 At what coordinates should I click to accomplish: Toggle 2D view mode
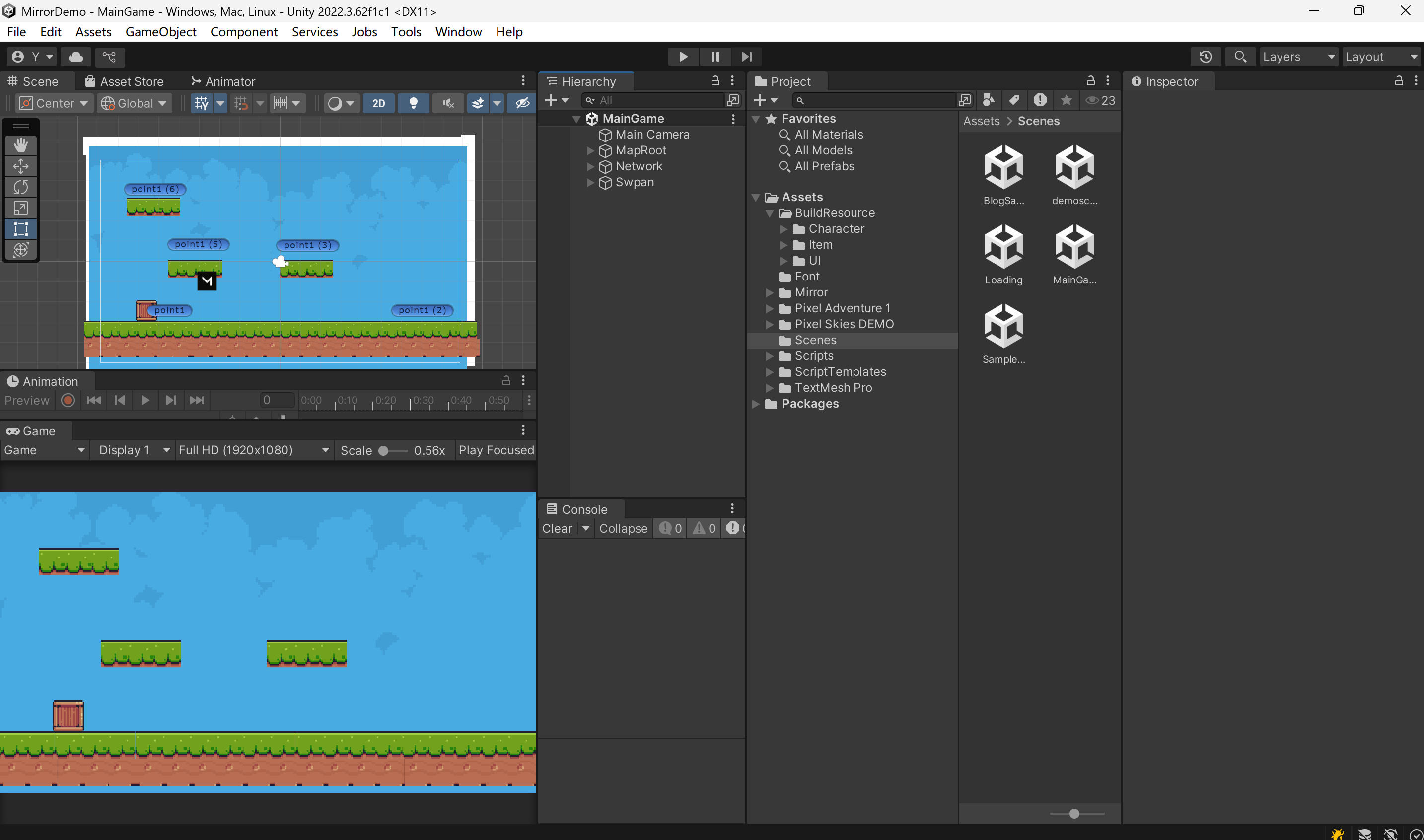coord(379,103)
